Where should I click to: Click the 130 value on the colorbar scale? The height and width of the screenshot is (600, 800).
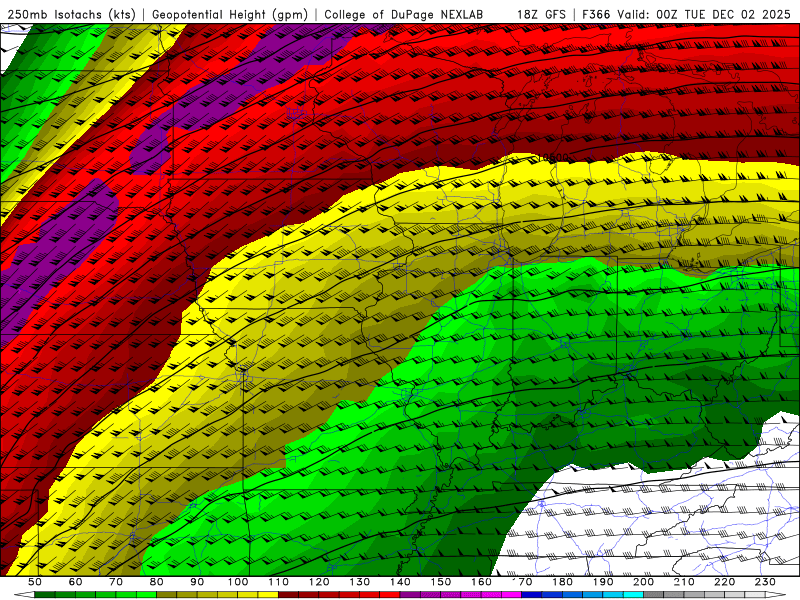[360, 582]
